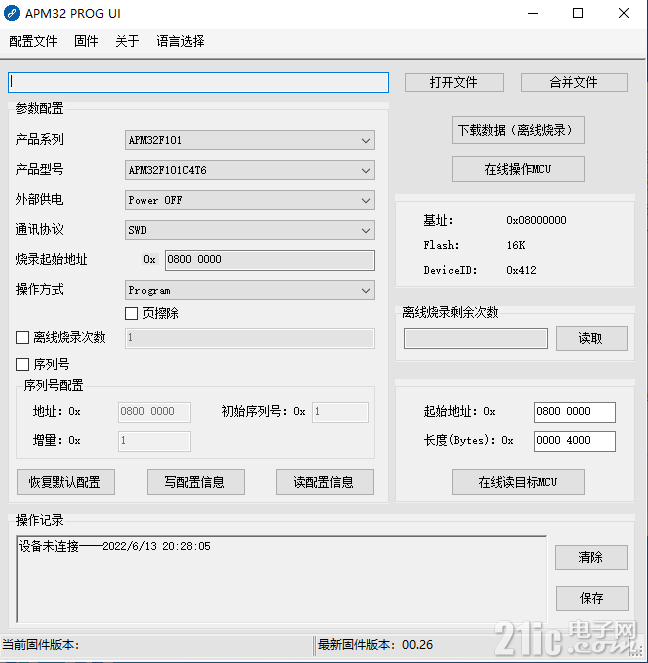Close the APM32 PROG UI window
The height and width of the screenshot is (663, 648).
[x=624, y=14]
